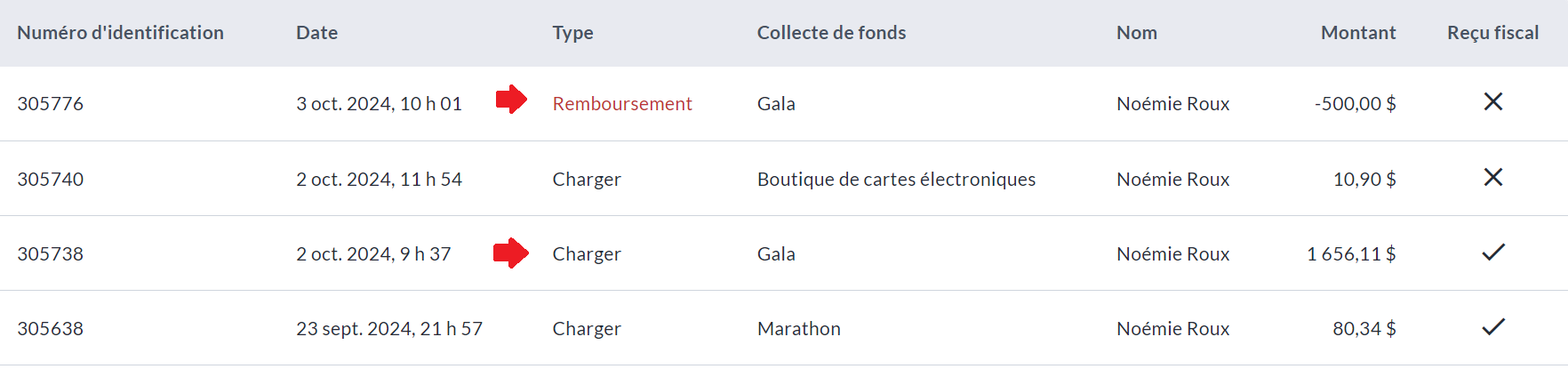The height and width of the screenshot is (369, 1568).
Task: Click the X icon in row 305776
Action: click(x=1493, y=102)
